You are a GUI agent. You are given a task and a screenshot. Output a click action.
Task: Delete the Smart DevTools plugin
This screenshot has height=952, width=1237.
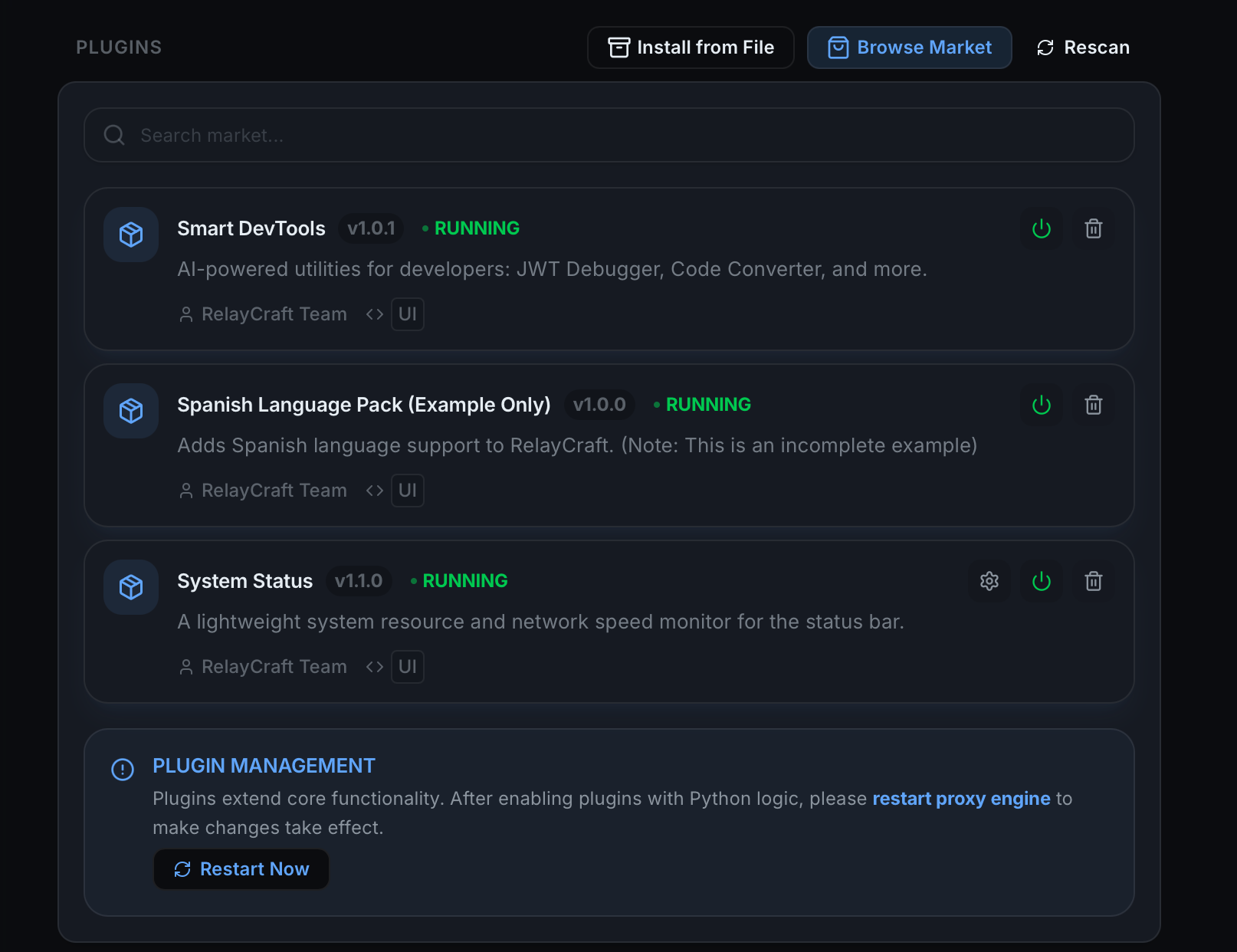tap(1094, 228)
